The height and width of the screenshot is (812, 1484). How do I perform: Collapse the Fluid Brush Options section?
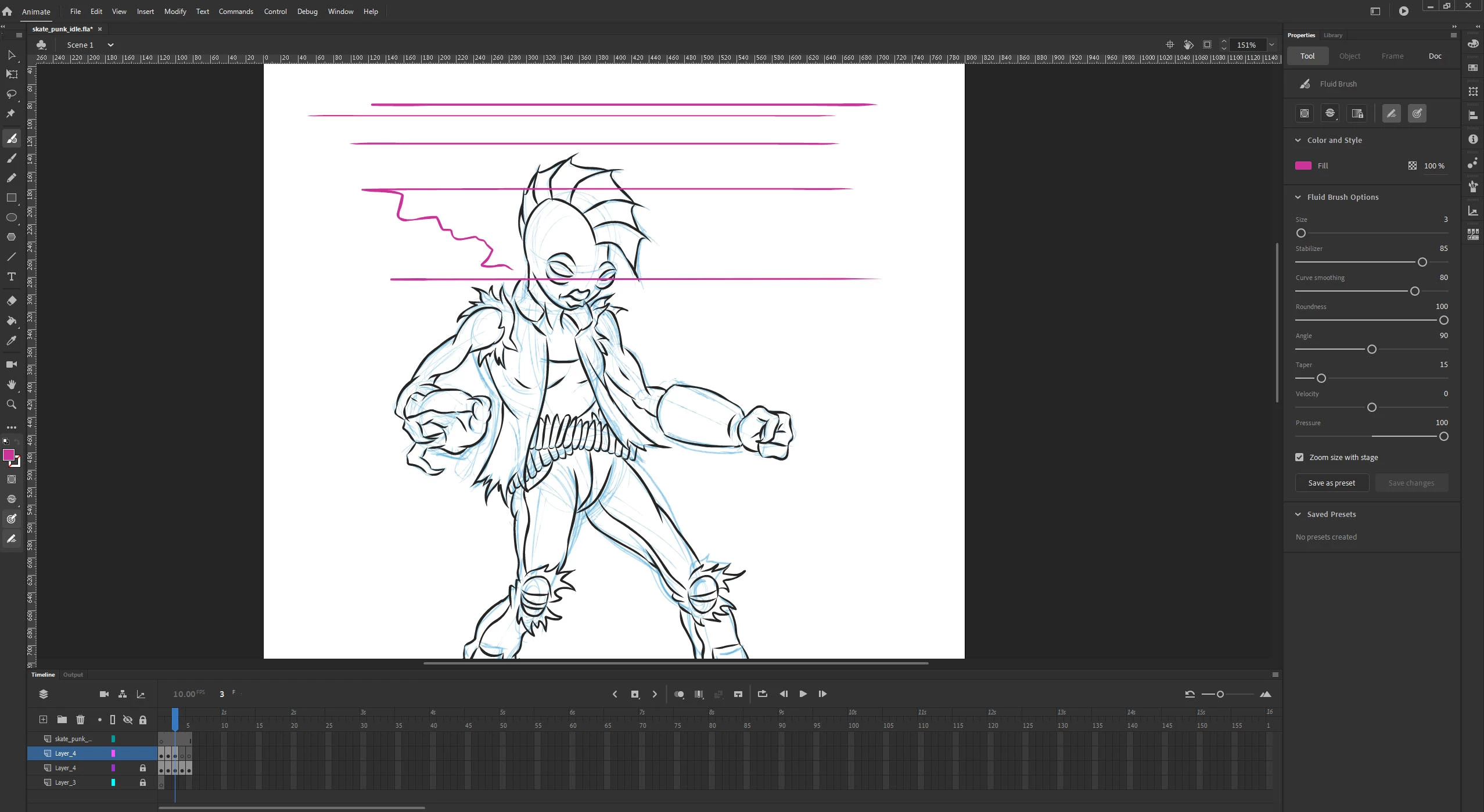tap(1298, 197)
